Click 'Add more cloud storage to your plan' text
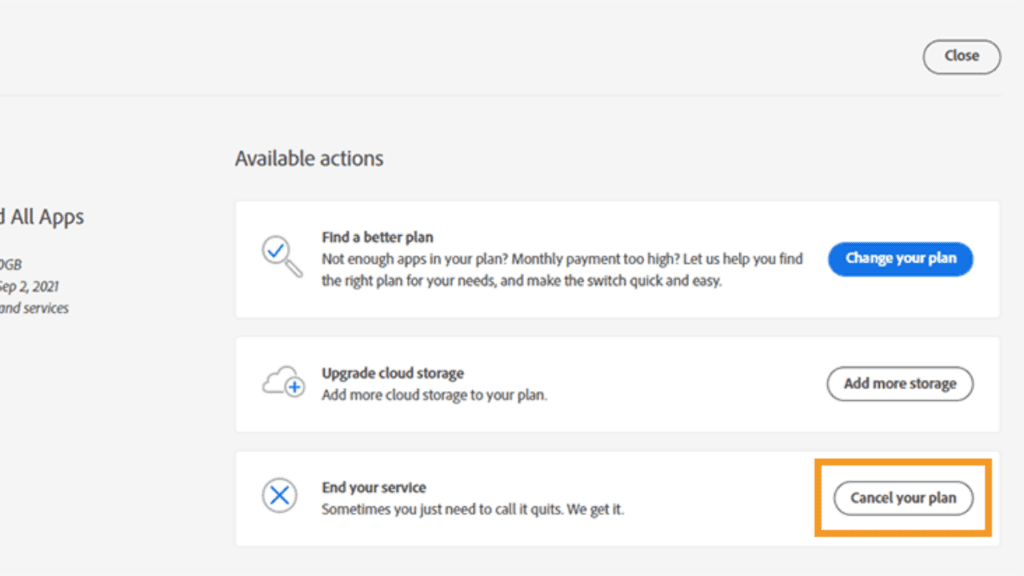 434,395
